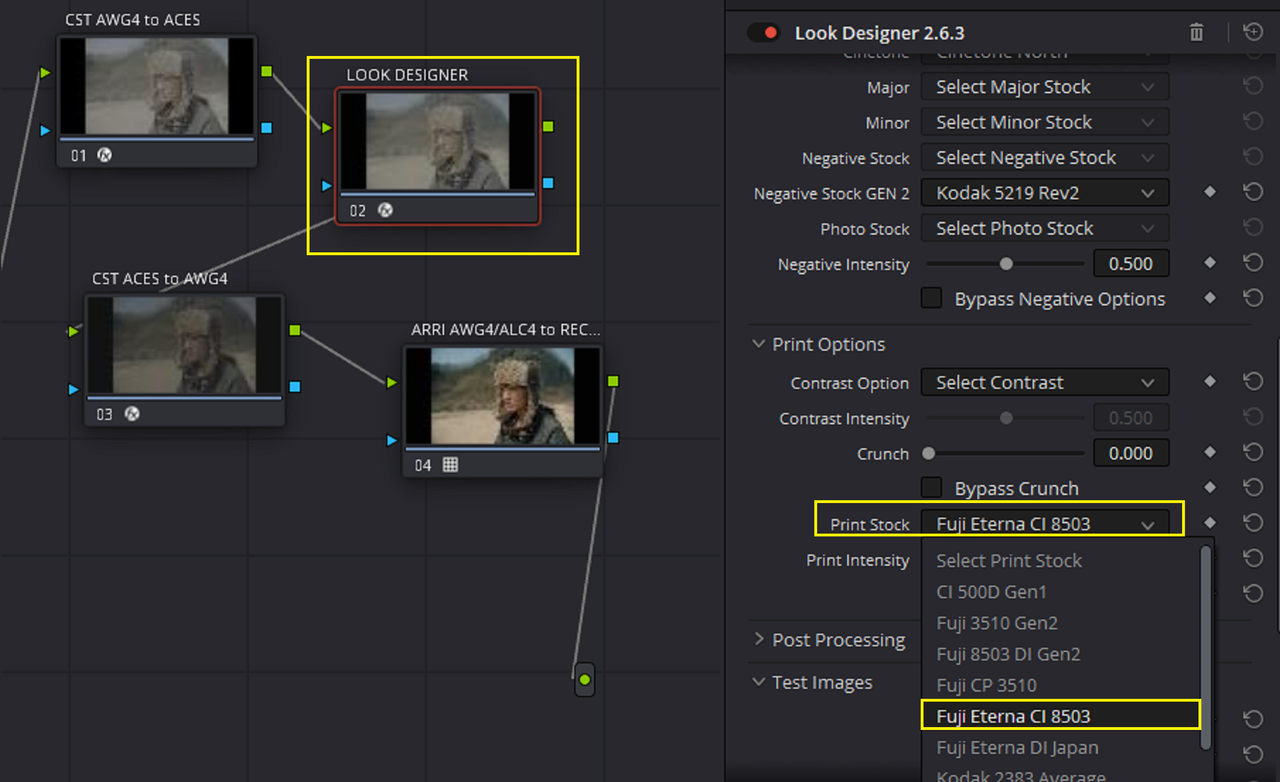Add keyframe for Contrast Option
1280x782 pixels.
[x=1210, y=382]
